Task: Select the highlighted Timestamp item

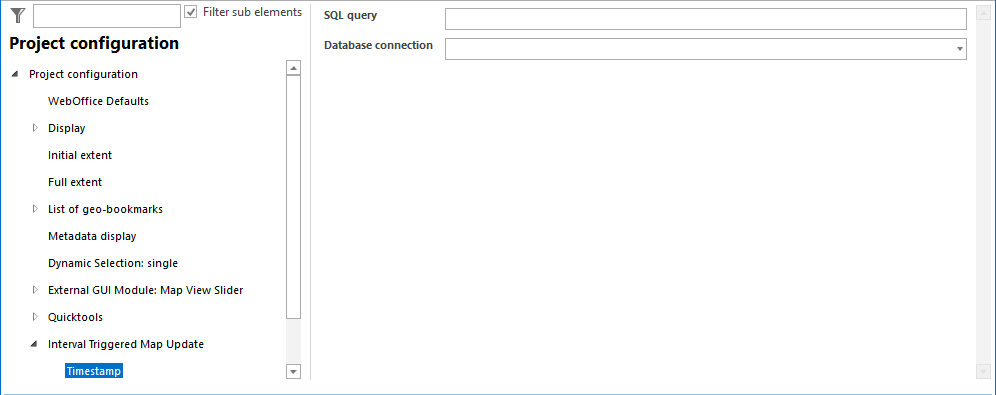Action: (x=93, y=371)
